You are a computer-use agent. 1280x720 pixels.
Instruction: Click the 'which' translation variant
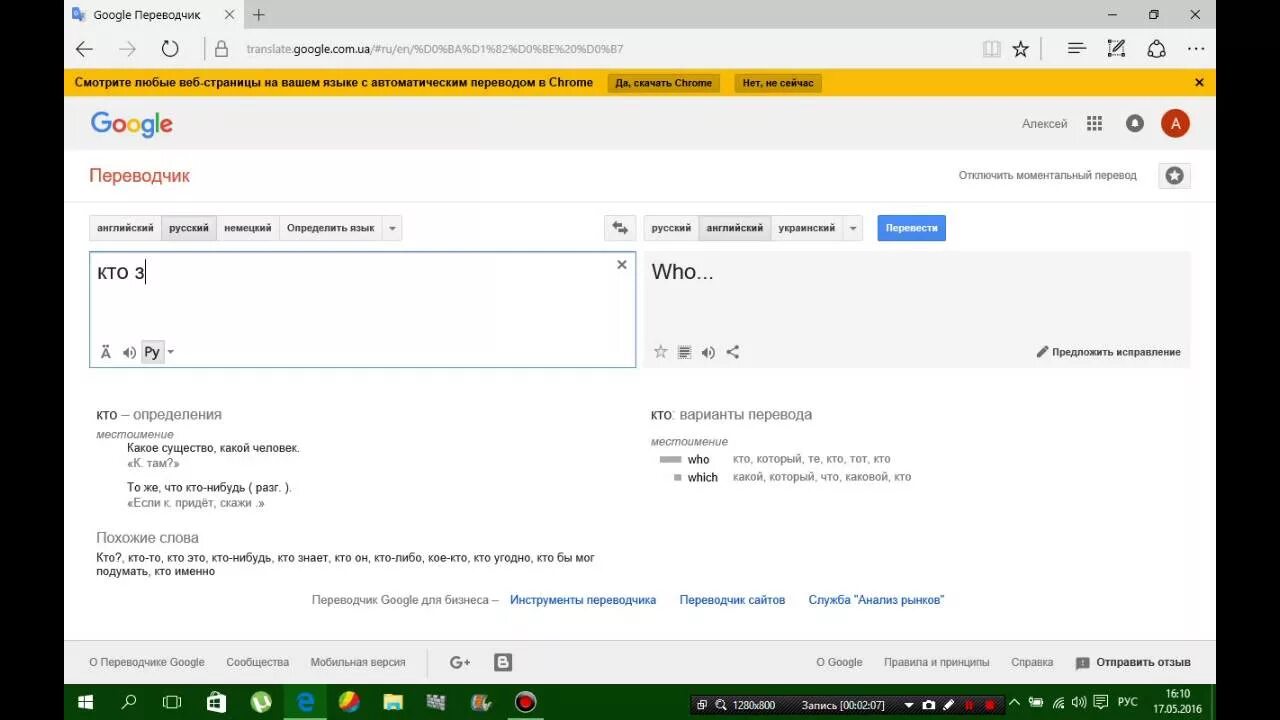[702, 478]
